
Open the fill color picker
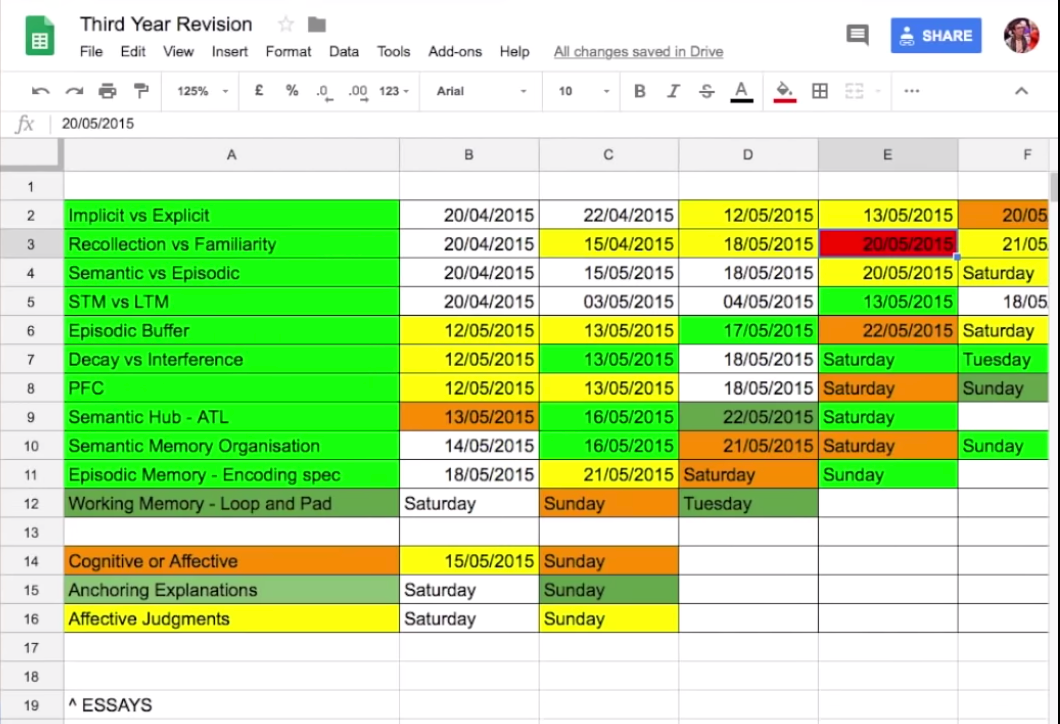pos(784,91)
